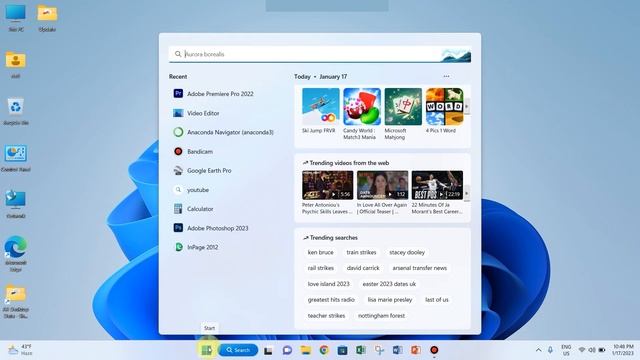Open File Explorer from the taskbar
The image size is (640, 360).
(305, 350)
